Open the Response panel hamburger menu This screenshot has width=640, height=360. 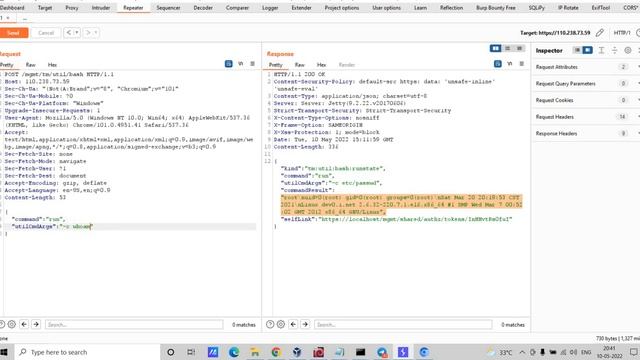pos(522,64)
